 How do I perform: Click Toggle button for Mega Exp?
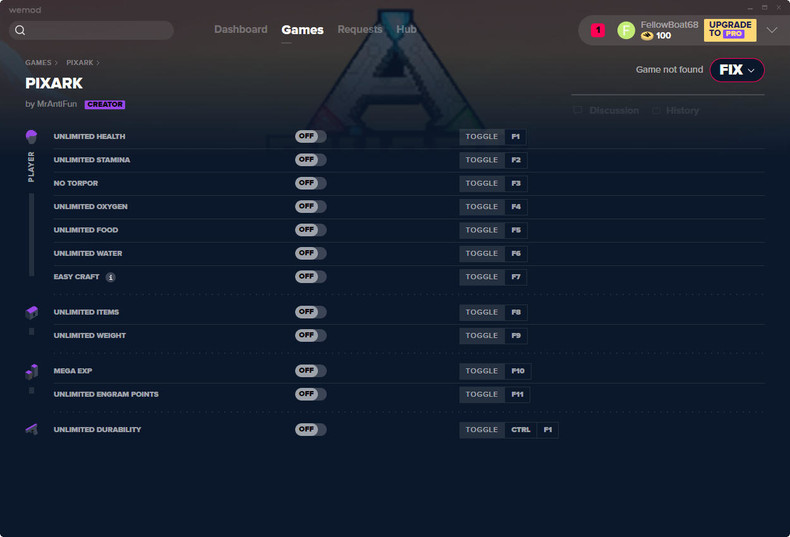[482, 371]
